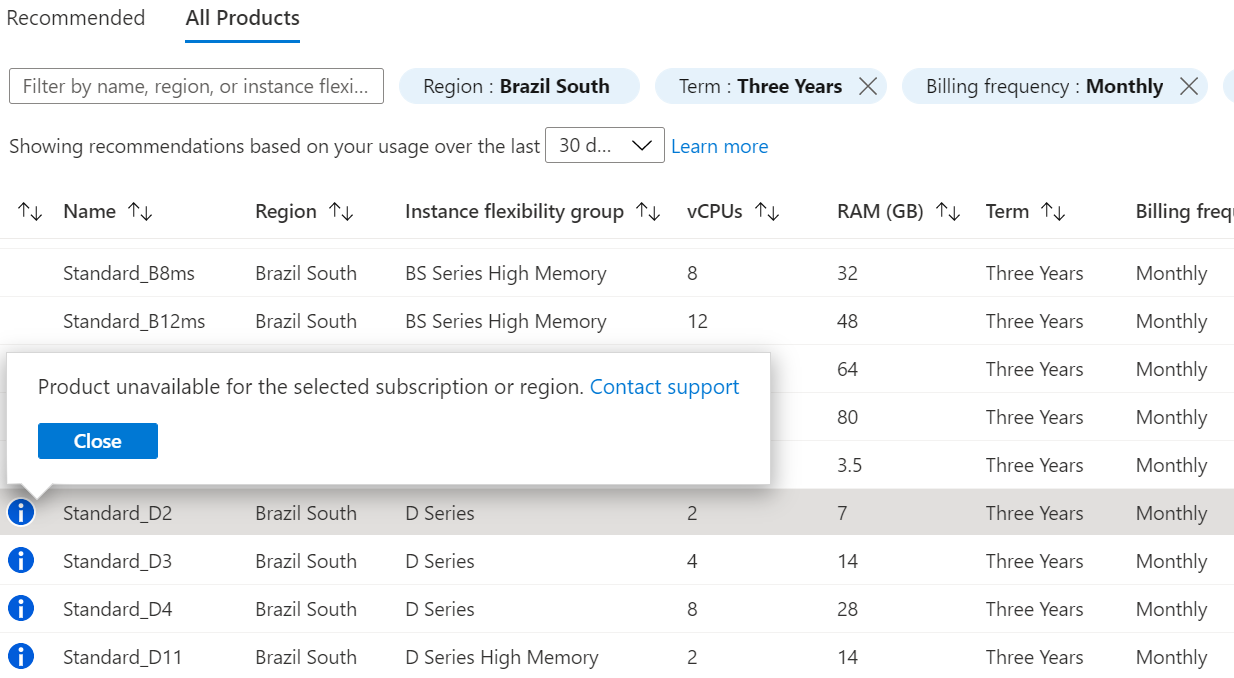1234x678 pixels.
Task: Sort by Instance flexibility group arrows
Action: click(649, 212)
